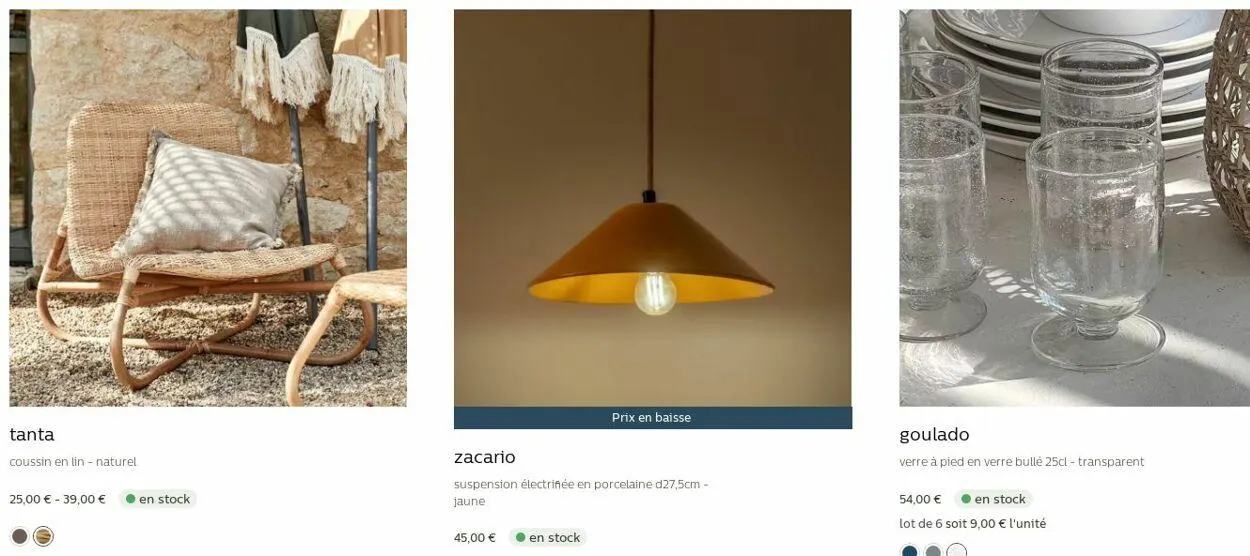Screen dimensions: 1250x556
Task: Click 'lot de 6 soit 9,00 € l'unité'
Action: tap(973, 524)
